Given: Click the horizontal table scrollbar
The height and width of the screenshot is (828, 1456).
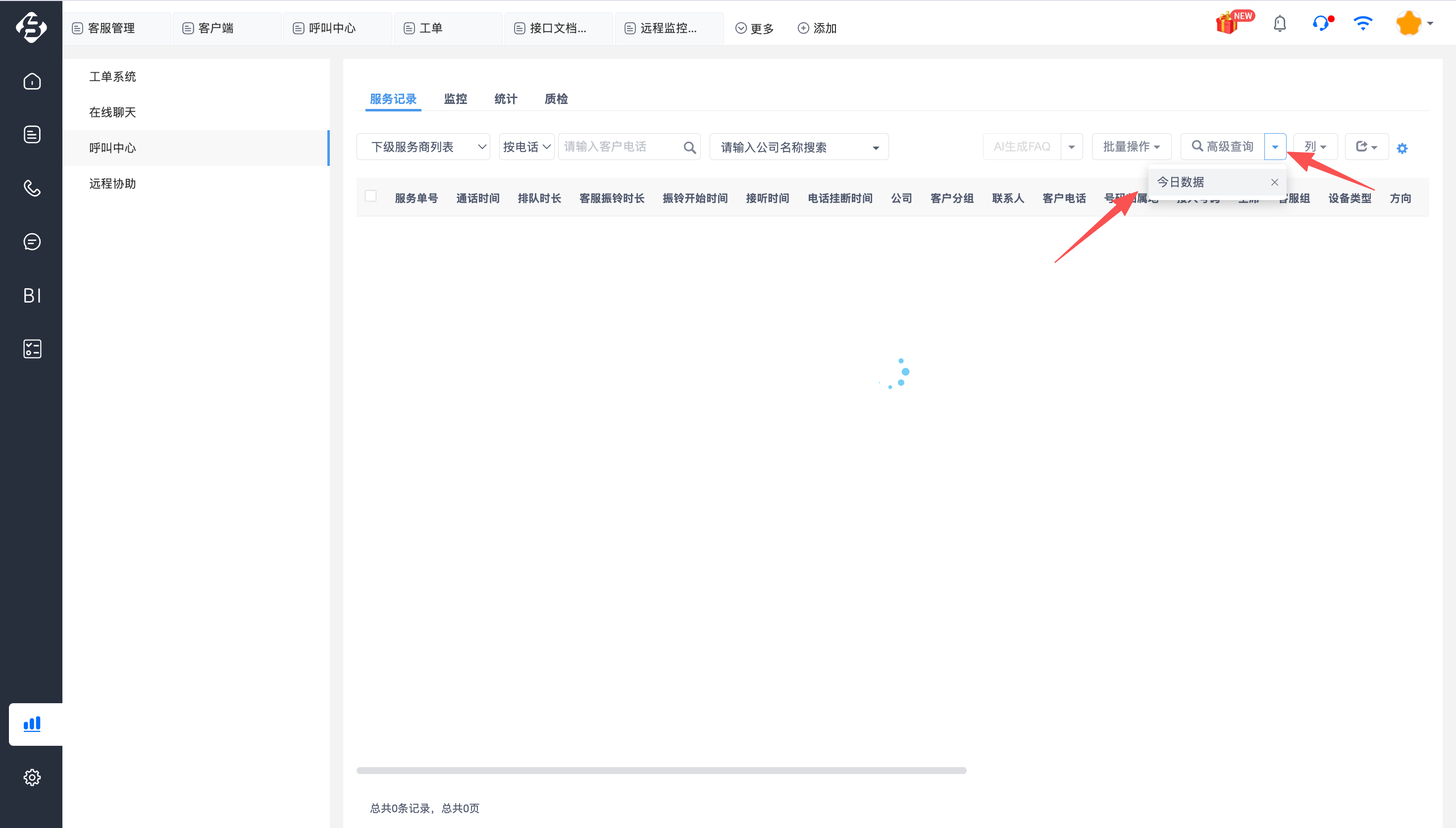Looking at the screenshot, I should pos(661,770).
